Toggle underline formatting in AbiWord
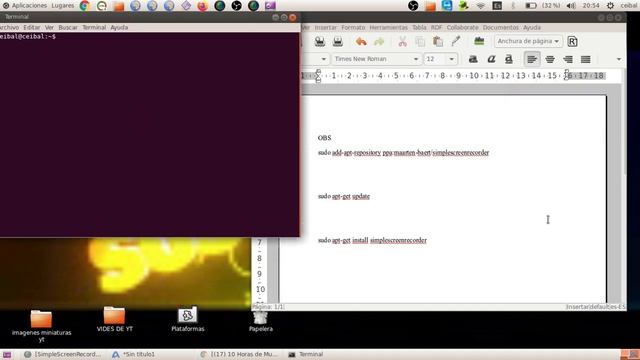The image size is (640, 360). 509,59
